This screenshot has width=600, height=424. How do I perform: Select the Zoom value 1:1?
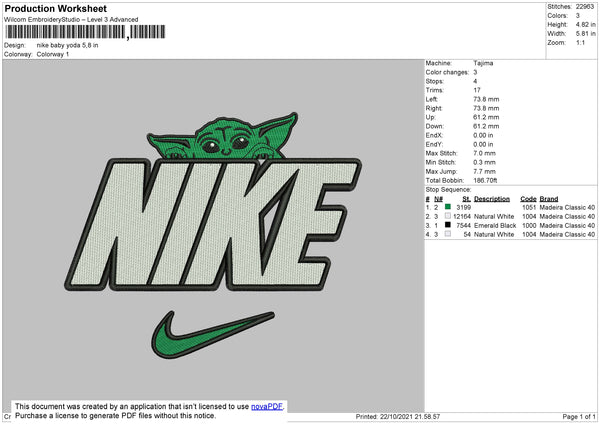[x=580, y=43]
